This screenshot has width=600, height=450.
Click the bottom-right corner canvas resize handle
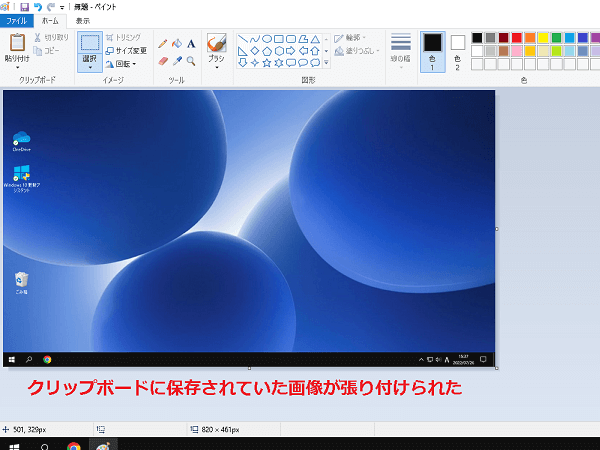(497, 368)
